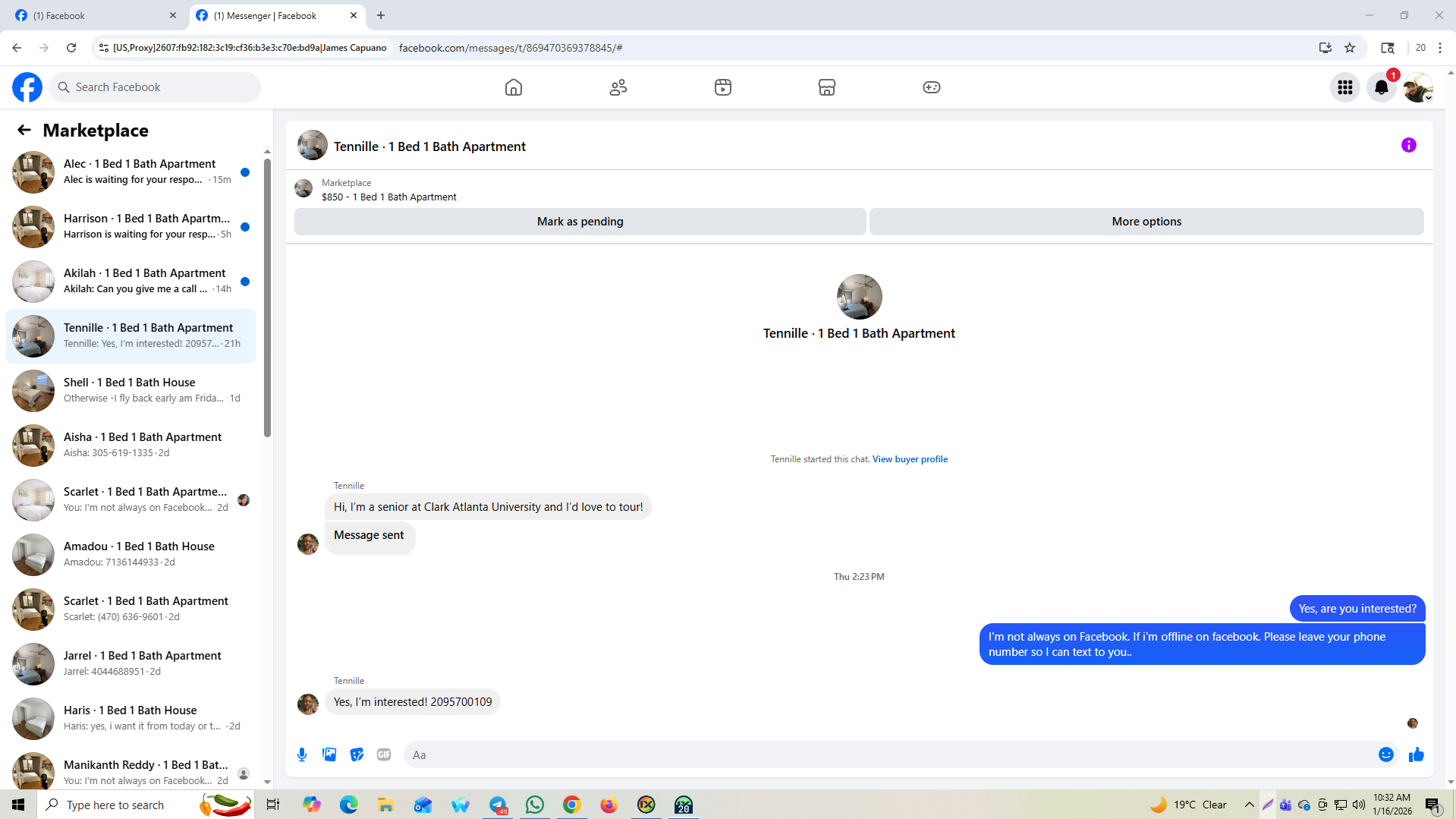Go back in browser history
This screenshot has width=1456, height=819.
(17, 48)
